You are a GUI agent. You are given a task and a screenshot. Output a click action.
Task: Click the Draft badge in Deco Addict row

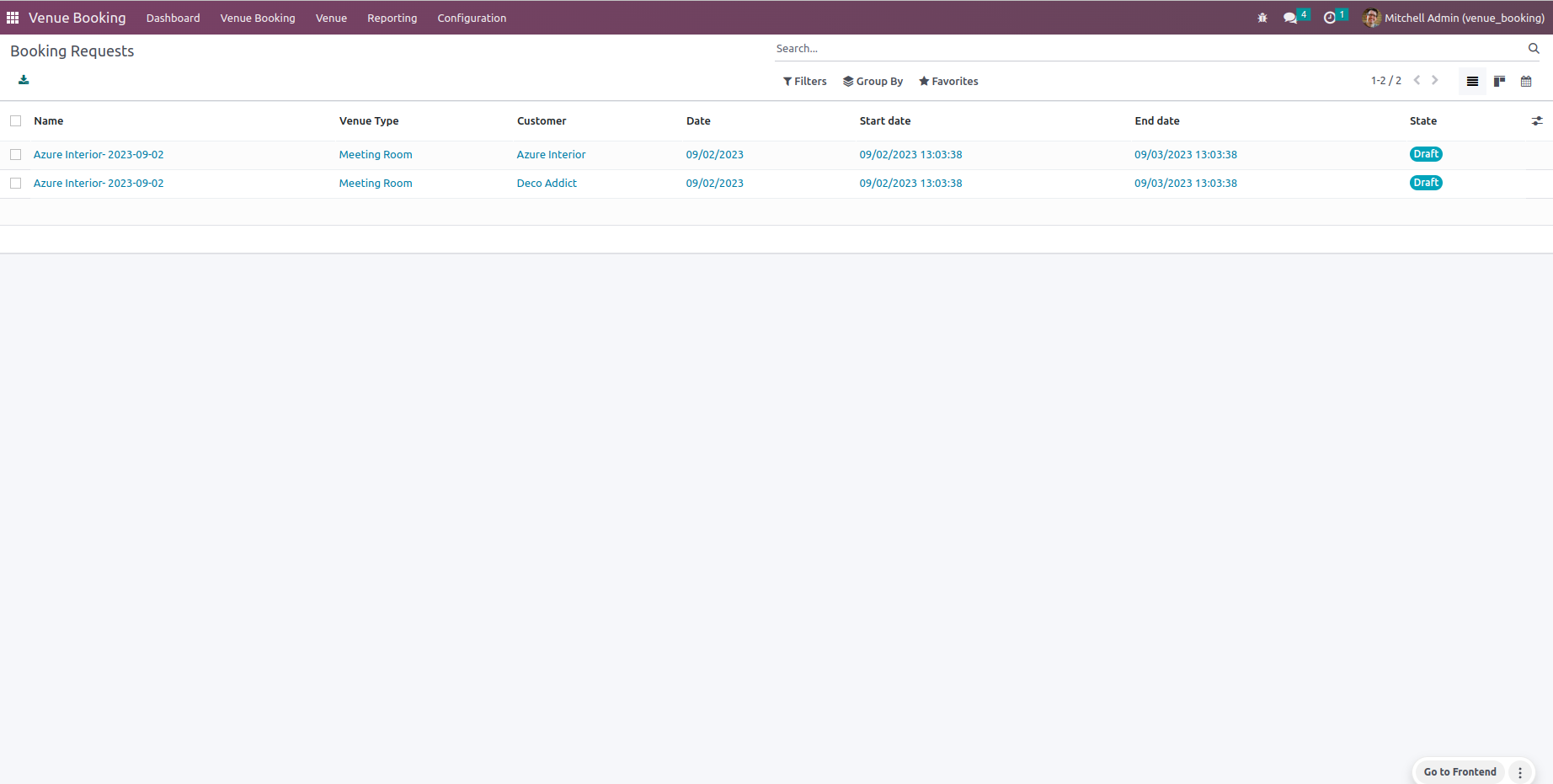click(x=1426, y=183)
